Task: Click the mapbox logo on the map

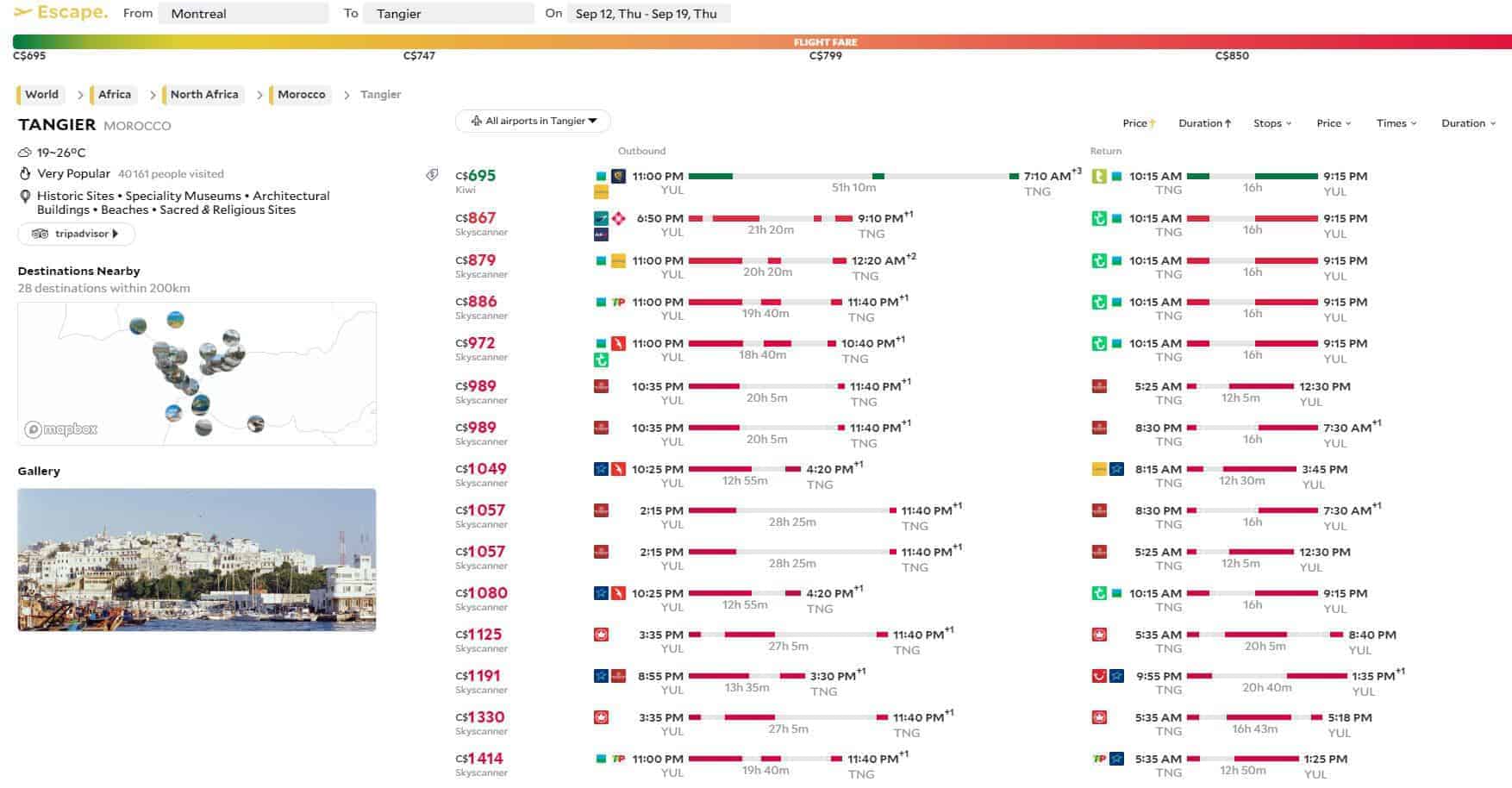Action: pyautogui.click(x=60, y=428)
